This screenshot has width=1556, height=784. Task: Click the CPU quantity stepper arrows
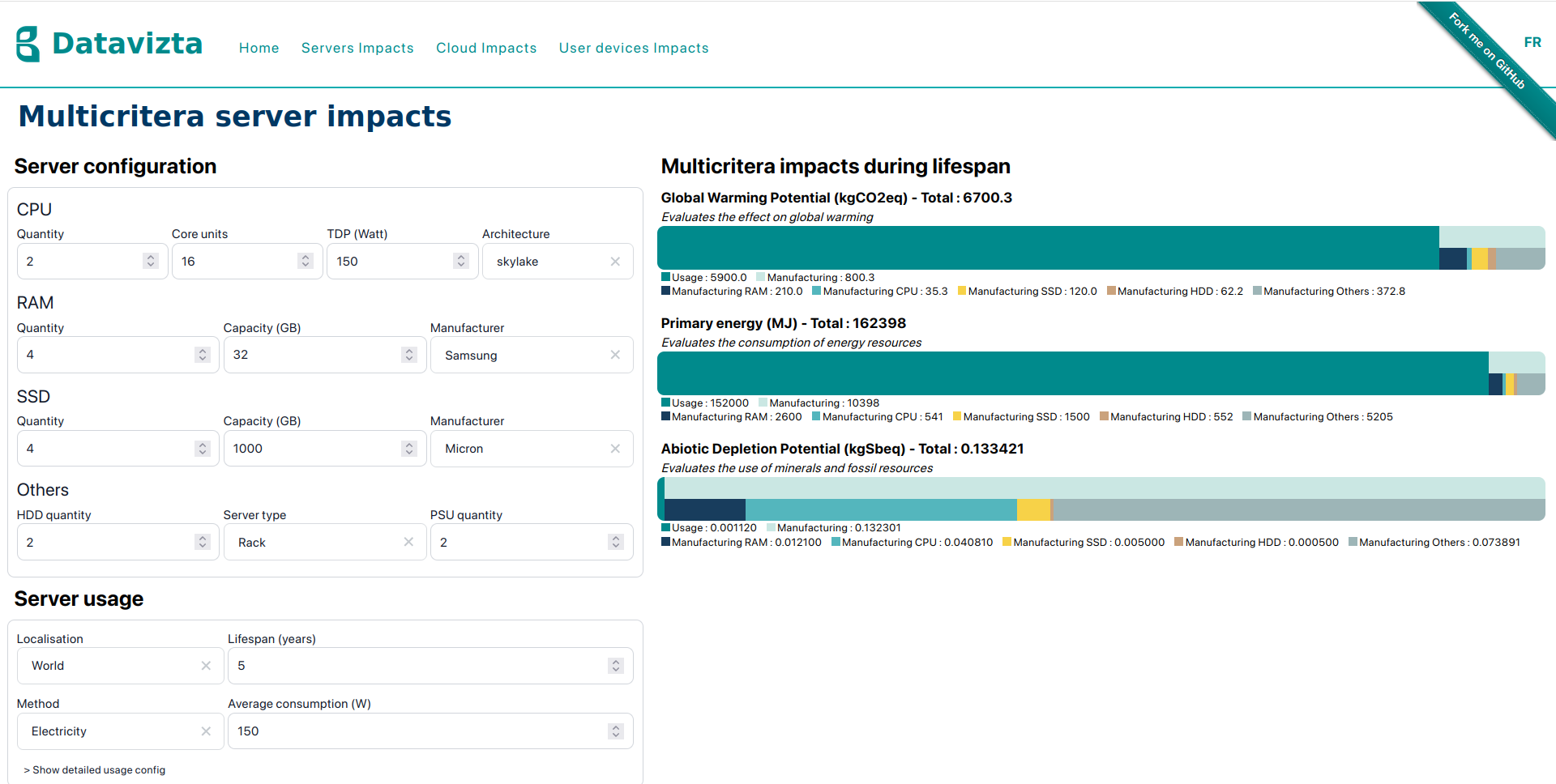150,261
